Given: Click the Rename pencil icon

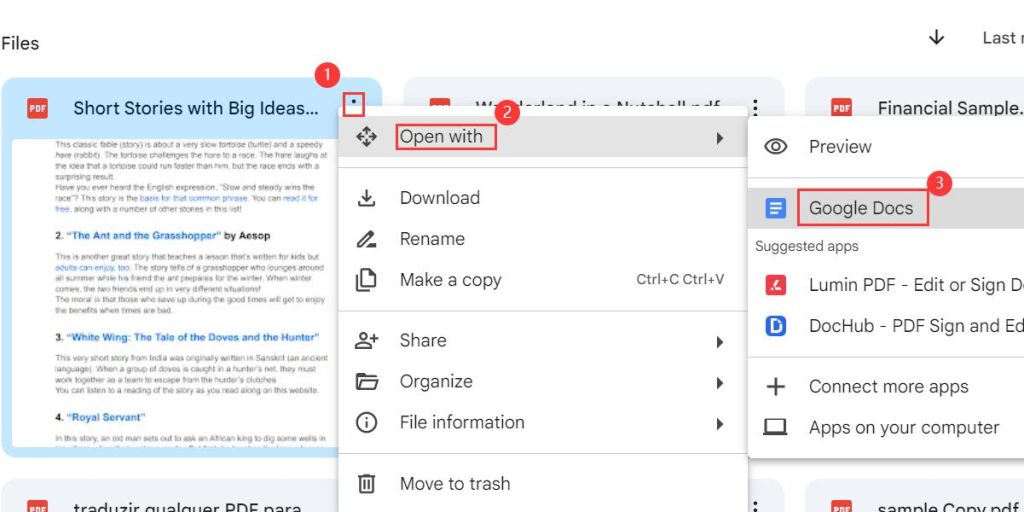Looking at the screenshot, I should coord(366,239).
